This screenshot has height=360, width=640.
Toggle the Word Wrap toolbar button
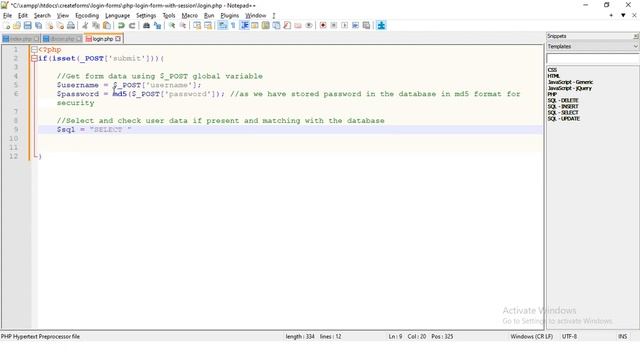tap(222, 25)
